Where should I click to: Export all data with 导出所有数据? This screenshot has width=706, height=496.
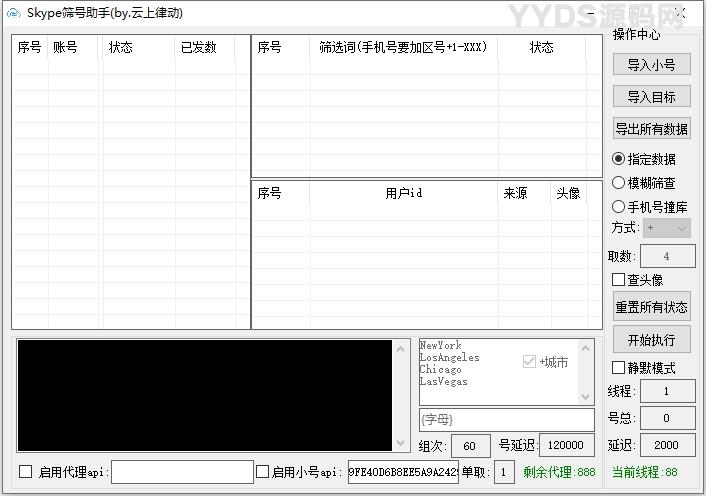tap(651, 129)
